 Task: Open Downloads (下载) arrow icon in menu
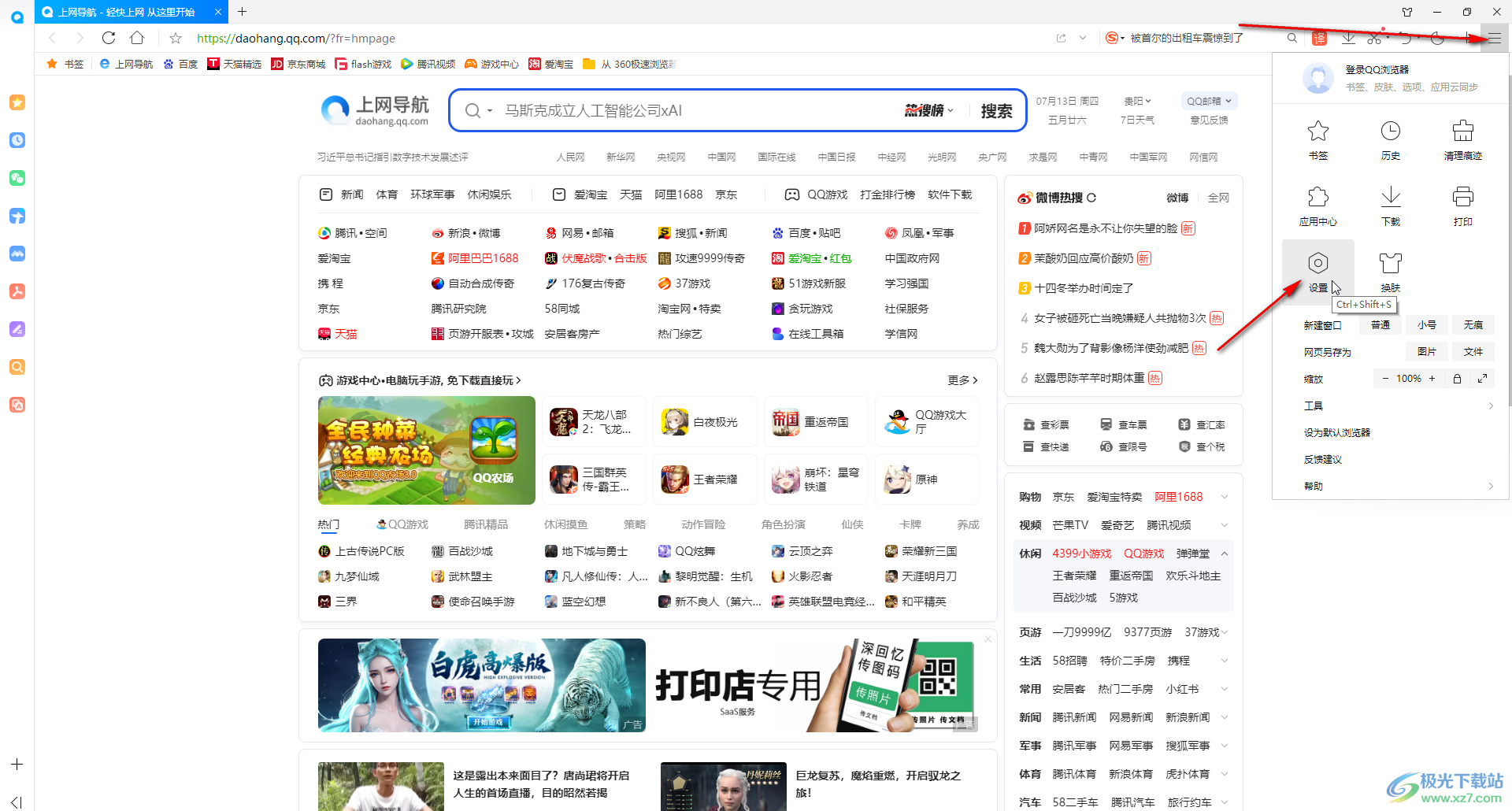pyautogui.click(x=1391, y=197)
